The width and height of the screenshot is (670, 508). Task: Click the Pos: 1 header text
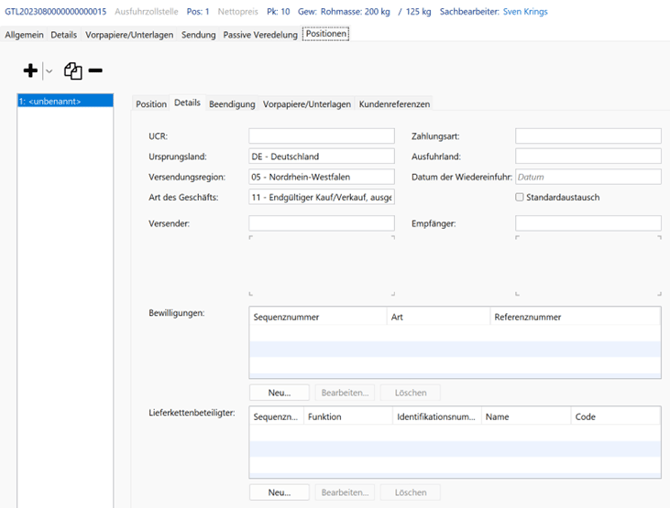pyautogui.click(x=198, y=12)
